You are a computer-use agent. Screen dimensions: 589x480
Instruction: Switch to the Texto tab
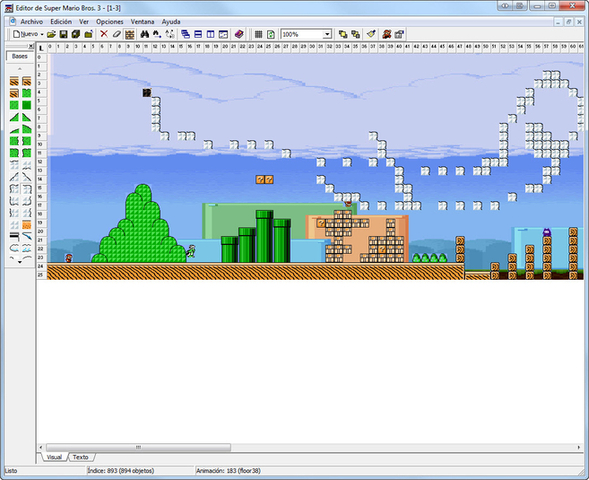(x=80, y=457)
